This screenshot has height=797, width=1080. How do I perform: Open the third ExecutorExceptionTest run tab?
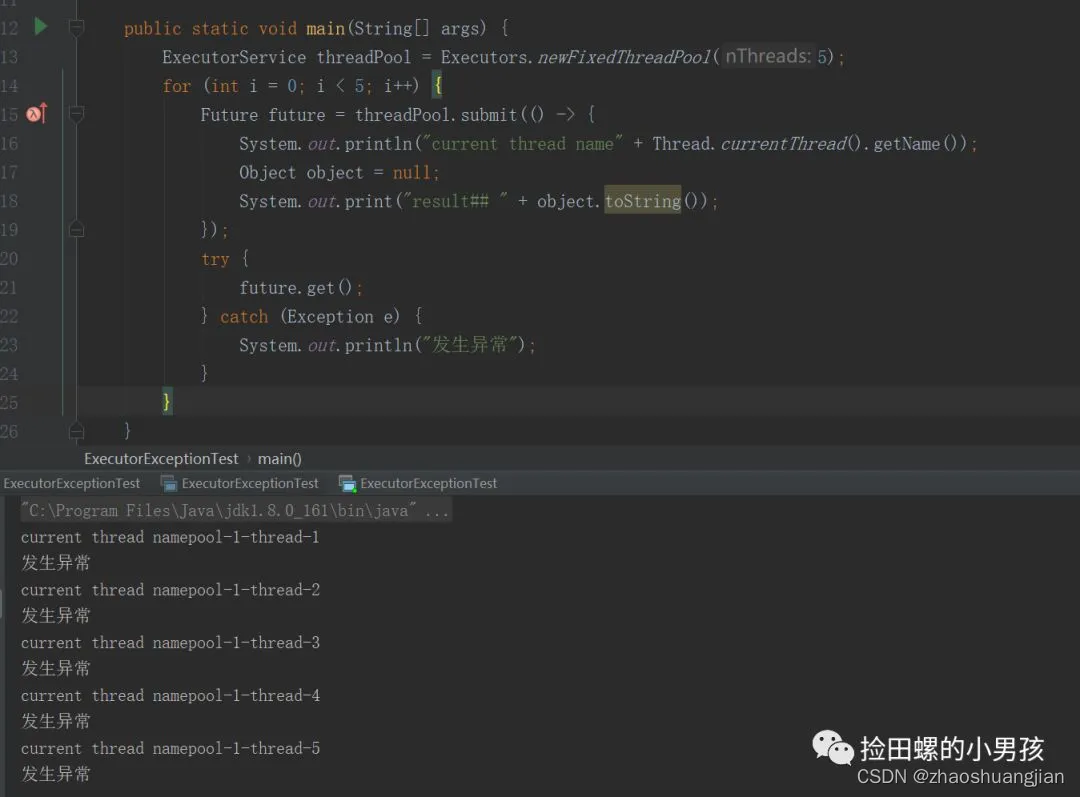(428, 484)
